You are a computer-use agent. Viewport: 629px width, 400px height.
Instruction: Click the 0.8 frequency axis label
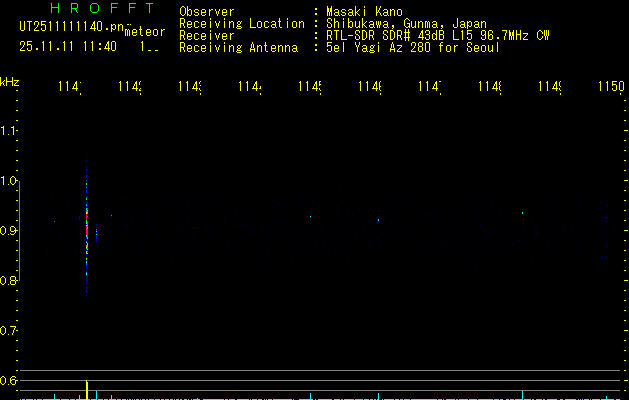[8, 280]
